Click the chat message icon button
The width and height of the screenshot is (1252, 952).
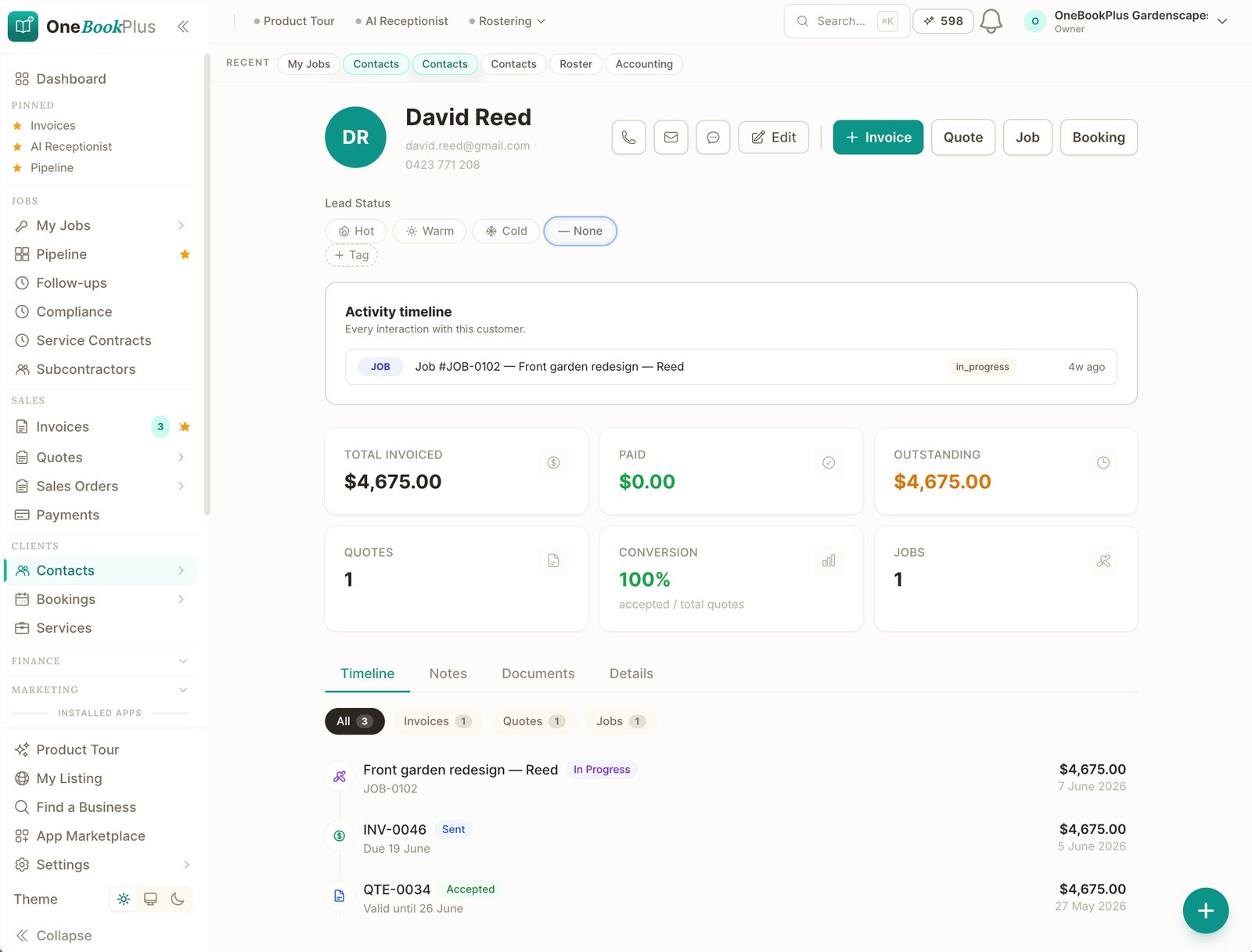pyautogui.click(x=713, y=137)
